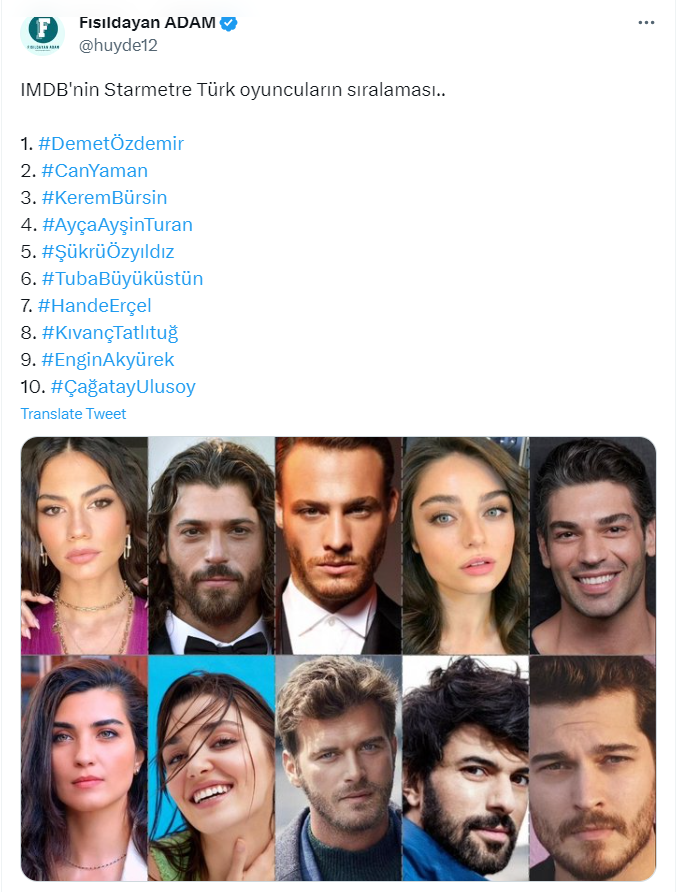The width and height of the screenshot is (676, 892).
Task: Open the @huyde12 handle link
Action: 118,46
